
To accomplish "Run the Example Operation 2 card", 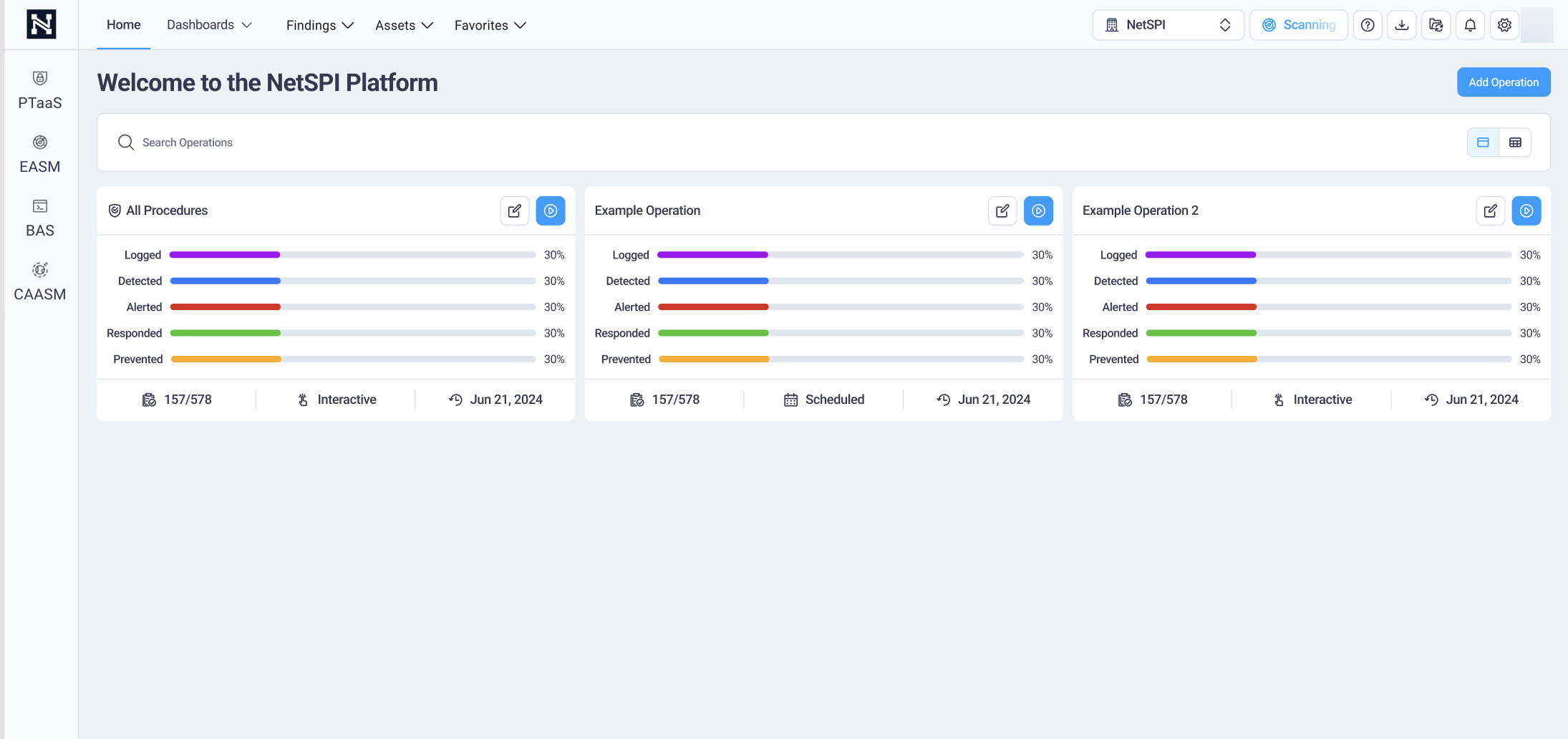I will 1526,211.
